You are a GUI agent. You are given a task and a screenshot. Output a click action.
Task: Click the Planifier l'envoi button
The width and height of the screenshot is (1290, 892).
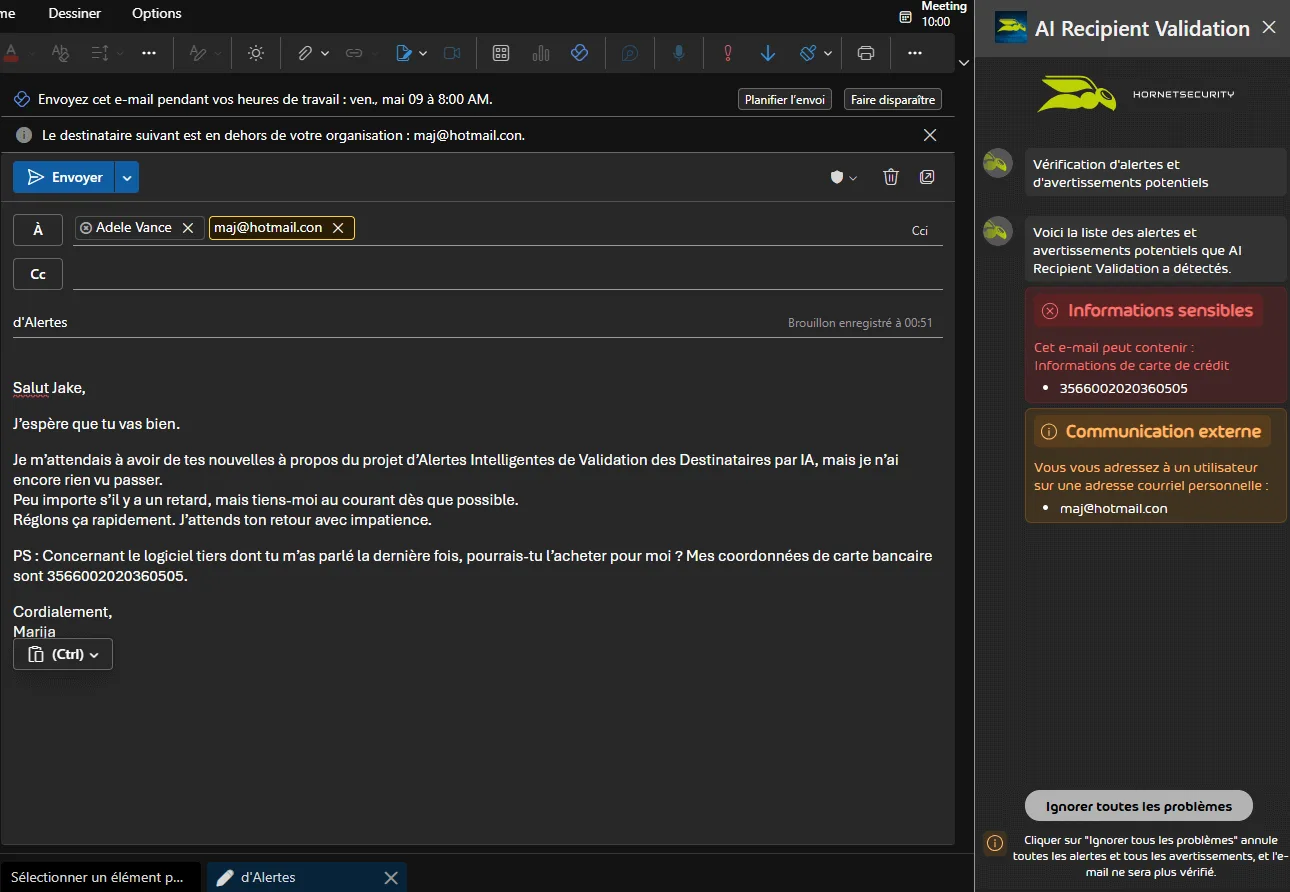pos(784,99)
